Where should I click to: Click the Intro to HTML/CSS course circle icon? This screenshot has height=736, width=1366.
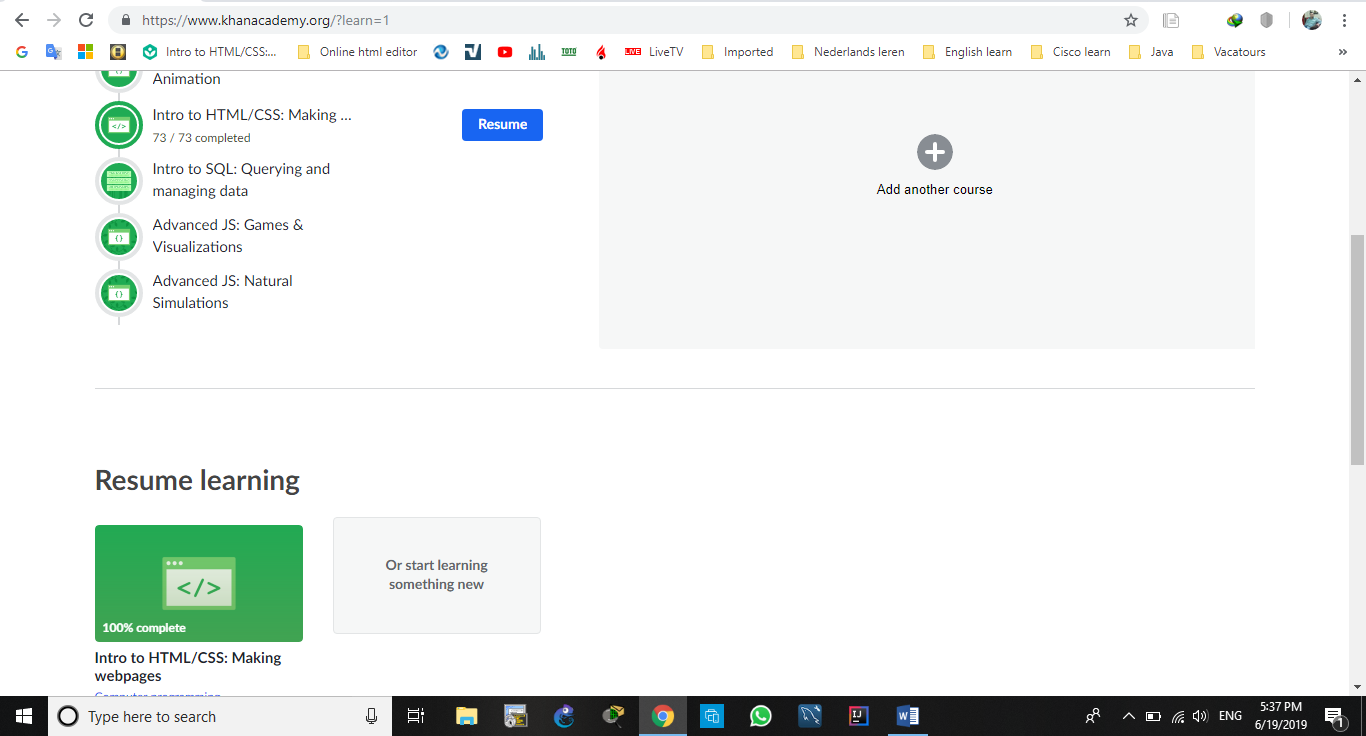click(x=119, y=125)
